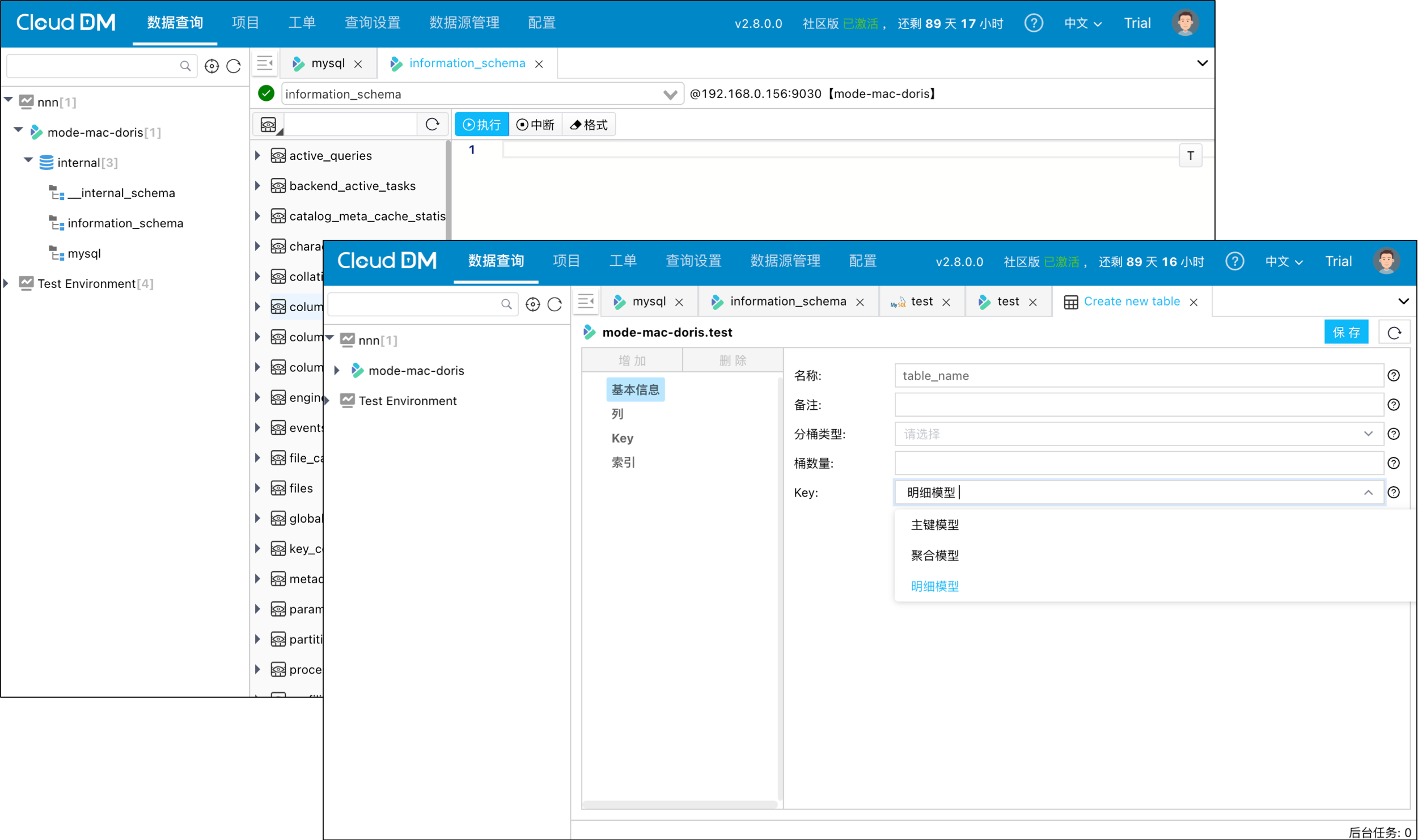Switch to the Create new table tab
1418x840 pixels.
[x=1131, y=302]
